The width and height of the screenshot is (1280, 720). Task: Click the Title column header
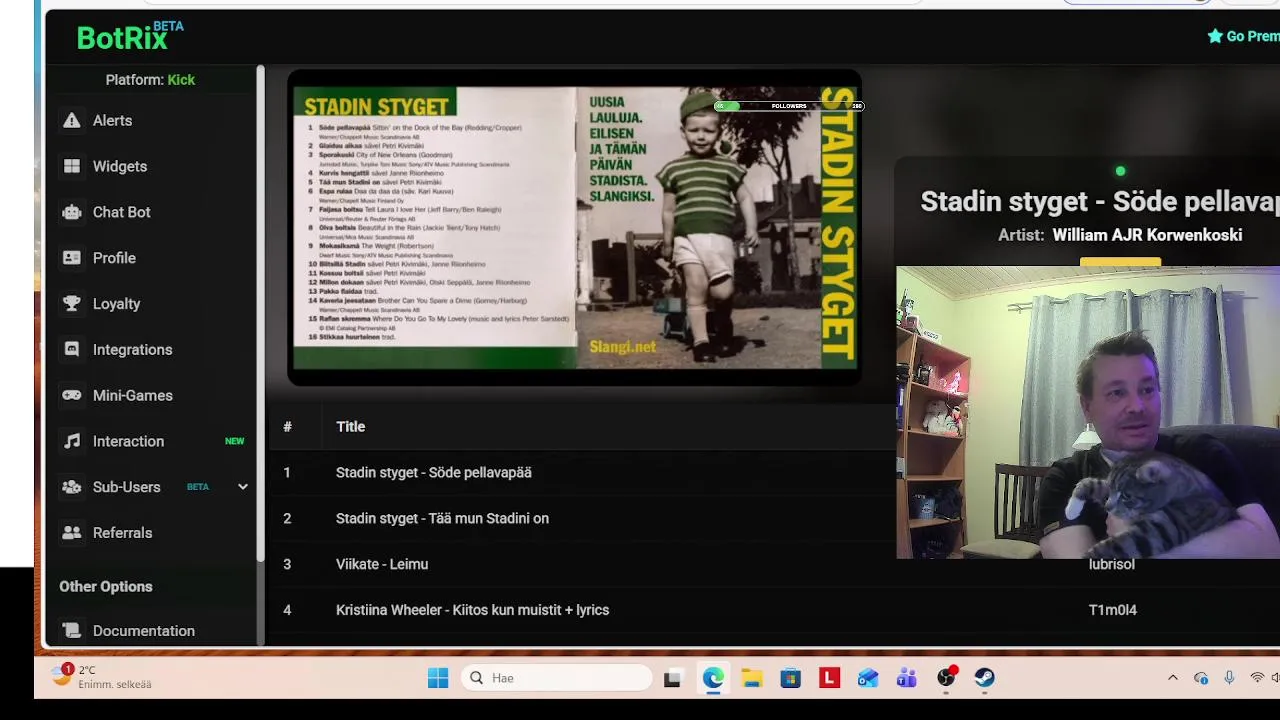click(x=350, y=427)
